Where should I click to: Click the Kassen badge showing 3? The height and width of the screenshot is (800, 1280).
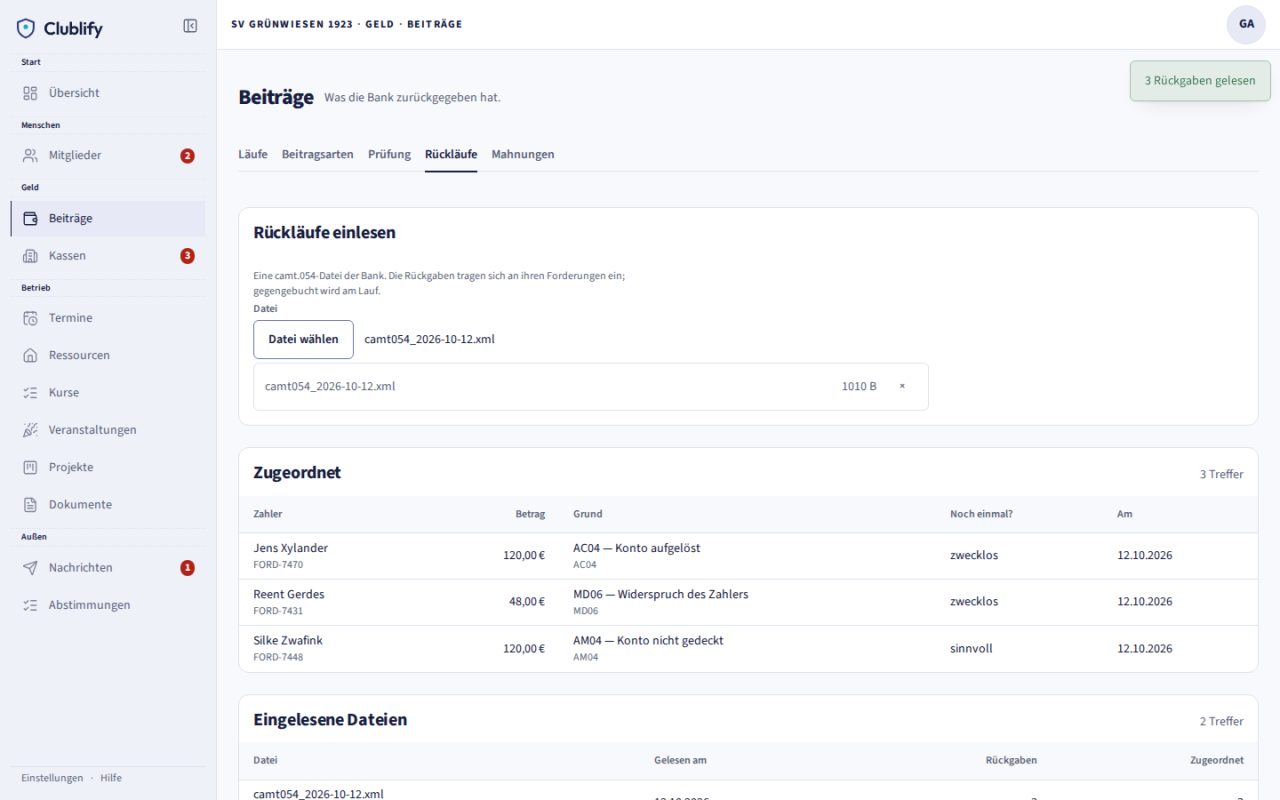click(187, 256)
